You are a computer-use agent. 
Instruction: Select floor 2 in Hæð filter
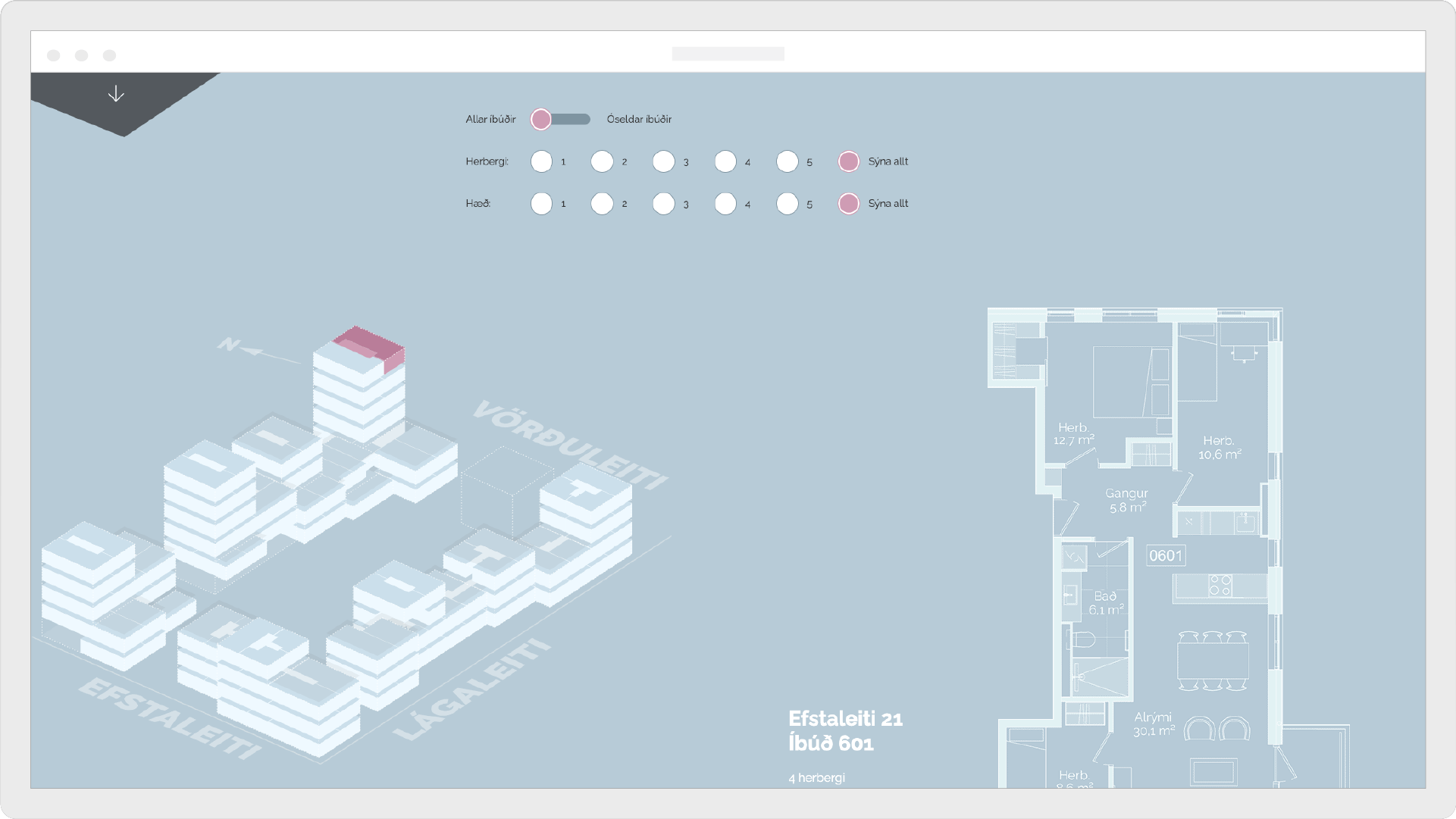click(602, 204)
